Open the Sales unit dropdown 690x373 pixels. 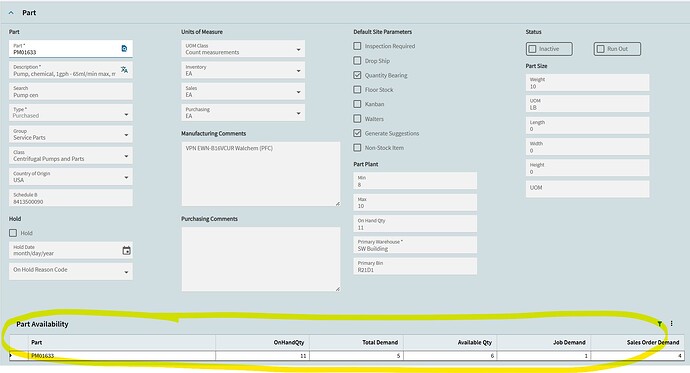point(298,92)
